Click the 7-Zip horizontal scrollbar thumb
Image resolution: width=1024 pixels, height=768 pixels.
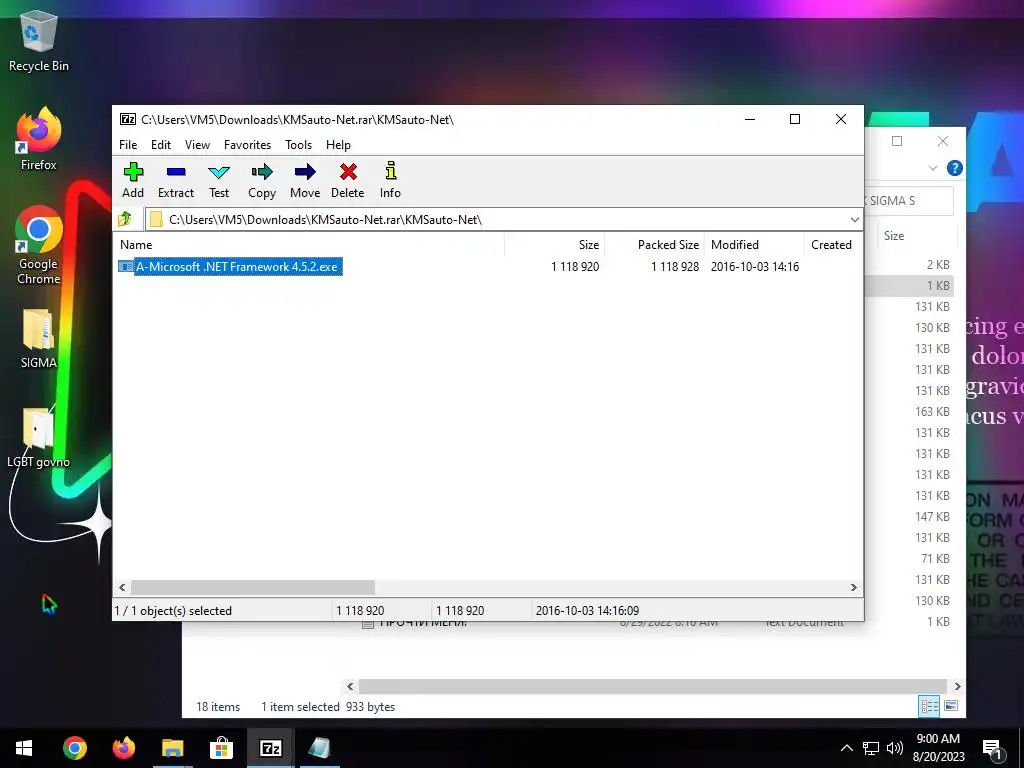click(x=253, y=587)
